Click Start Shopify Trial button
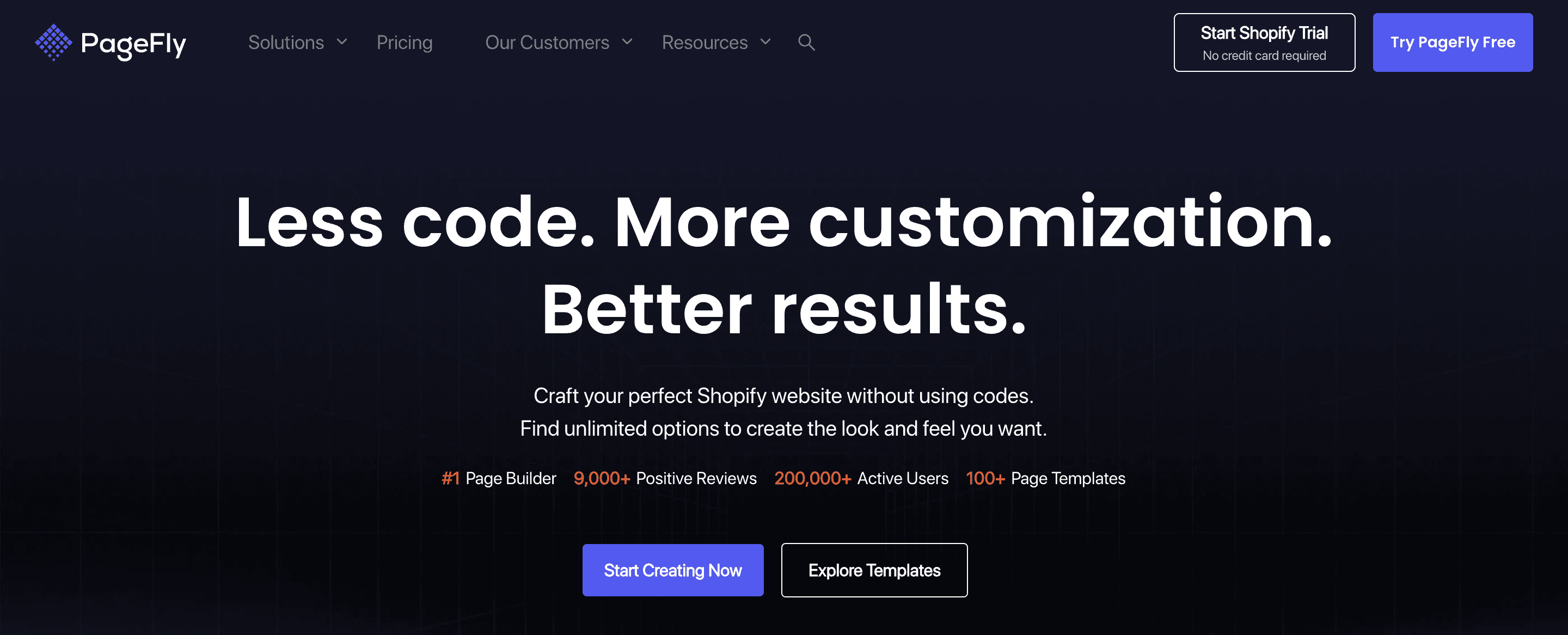The width and height of the screenshot is (1568, 635). tap(1264, 42)
